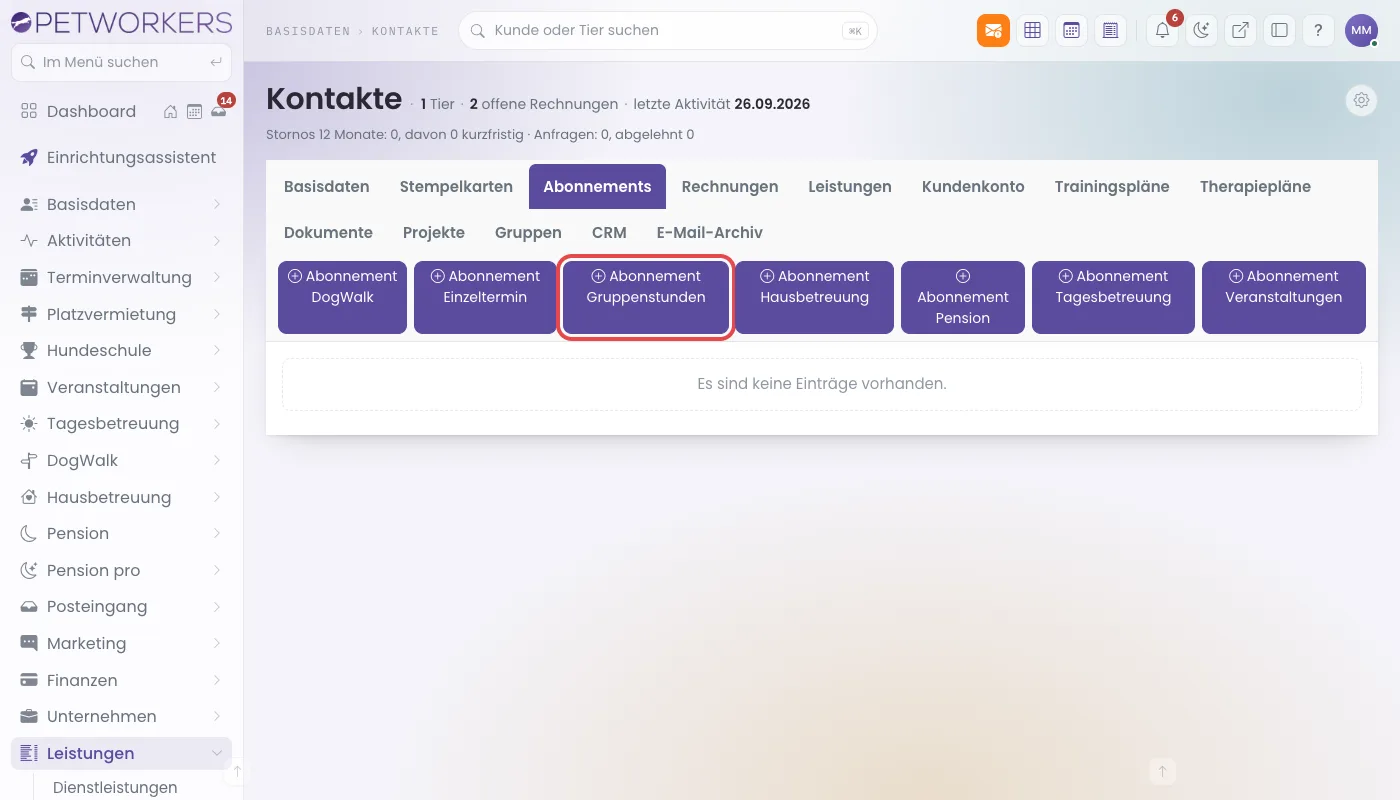Expand the Terminverwaltung sidebar menu
The height and width of the screenshot is (800, 1400).
tap(120, 277)
